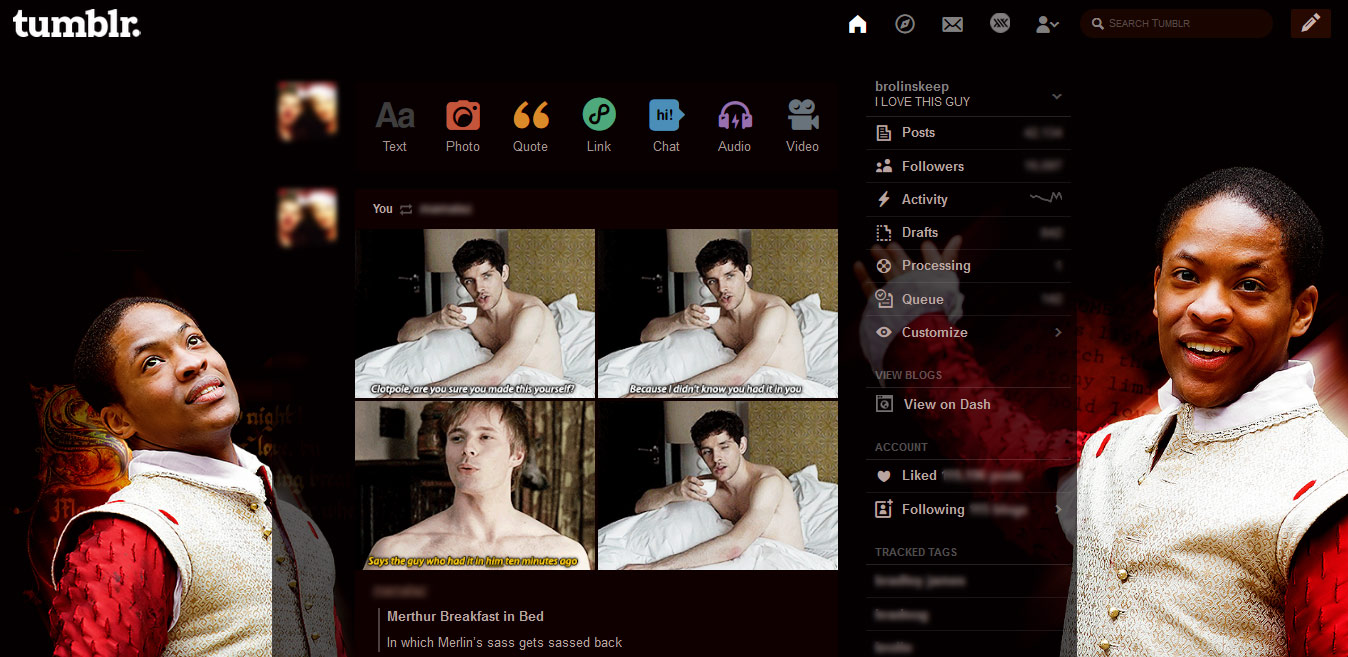The height and width of the screenshot is (657, 1348).
Task: Create a new Audio post
Action: 734,126
